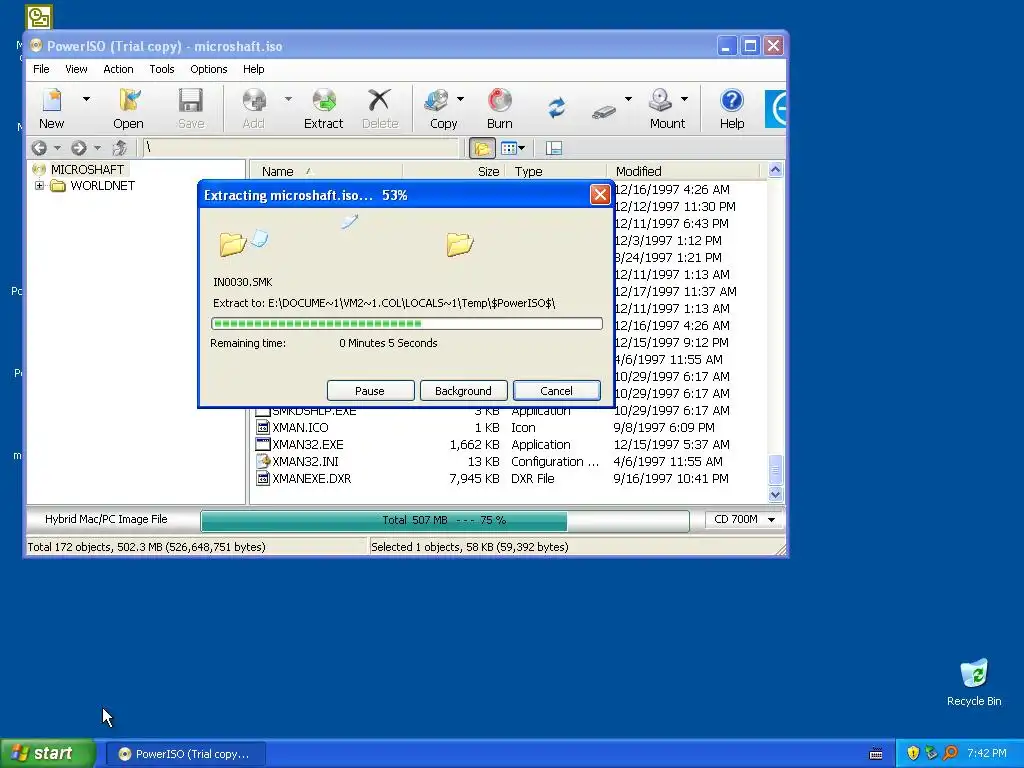The height and width of the screenshot is (768, 1024).
Task: Click the Extract toolbar icon
Action: [323, 101]
